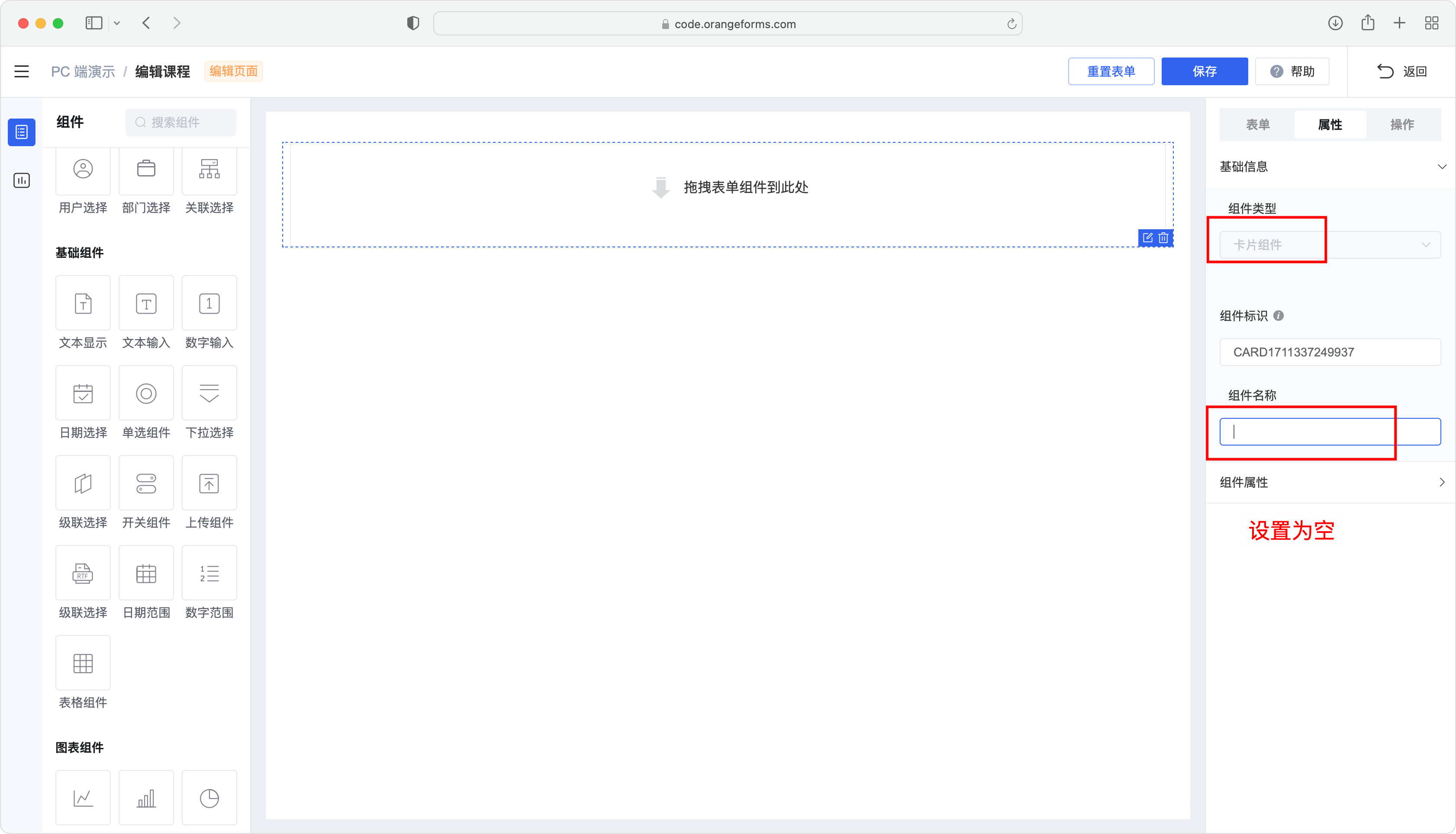This screenshot has width=1456, height=834.
Task: Click the 组件标识 info icon
Action: 1279,316
